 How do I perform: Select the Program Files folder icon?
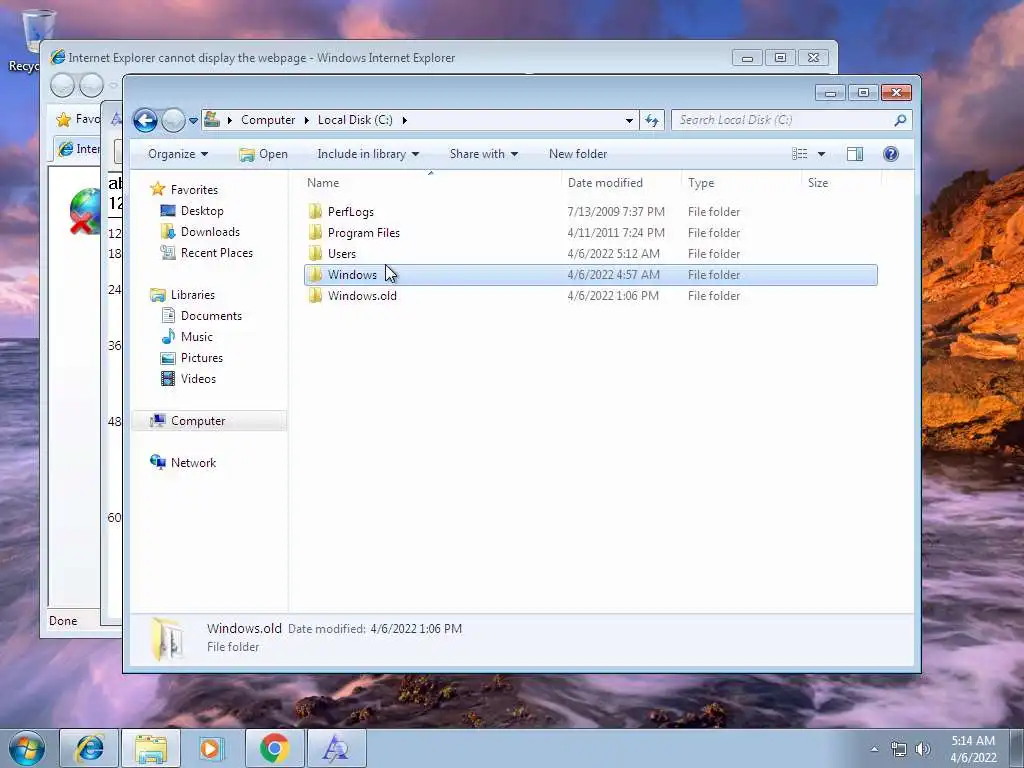coord(315,232)
